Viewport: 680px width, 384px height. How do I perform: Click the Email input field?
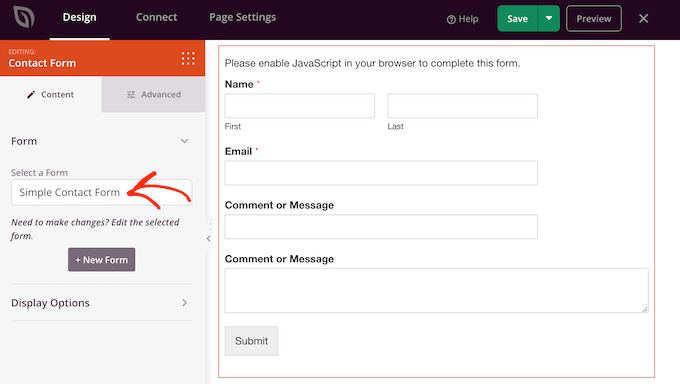point(381,173)
